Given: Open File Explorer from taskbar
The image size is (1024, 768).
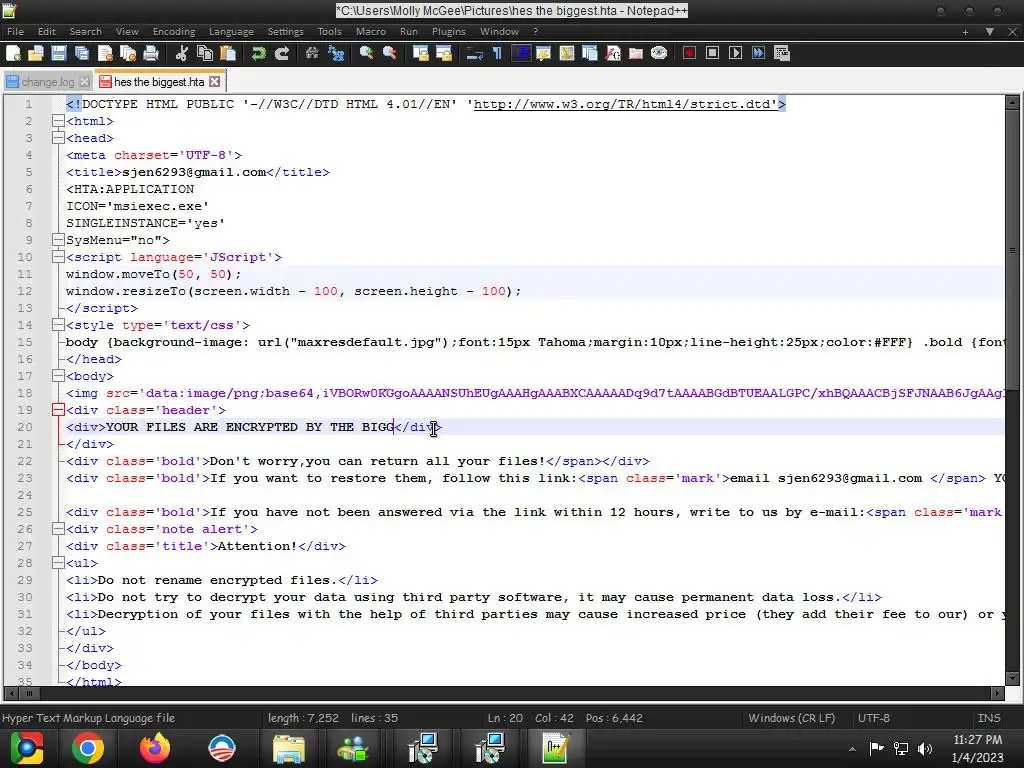Looking at the screenshot, I should click(288, 748).
